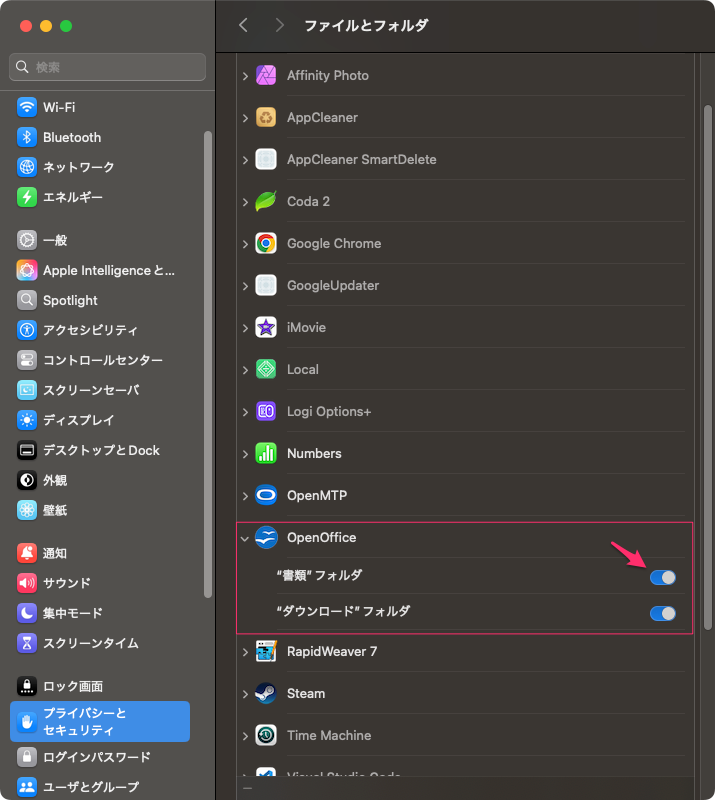Collapse the OpenOffice entry
Image resolution: width=715 pixels, height=800 pixels.
pos(245,538)
